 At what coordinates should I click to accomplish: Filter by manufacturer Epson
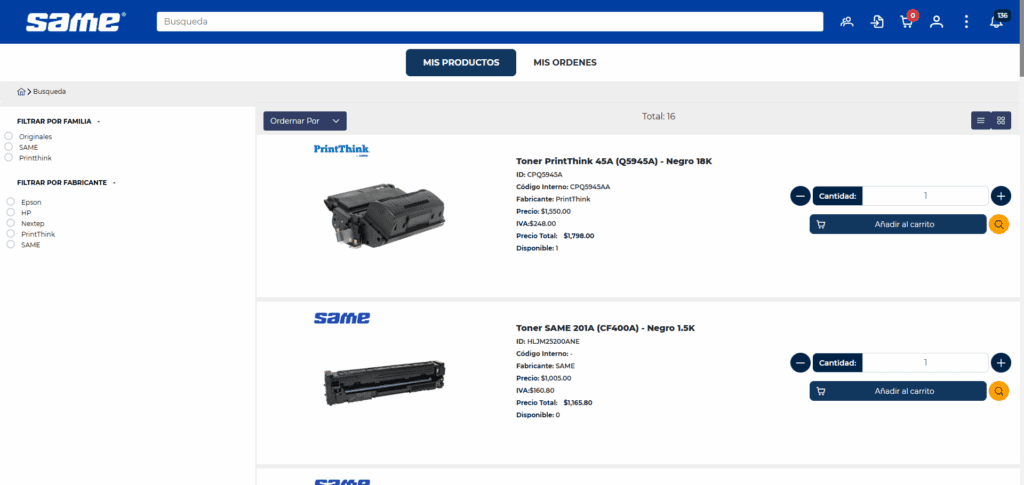click(9, 202)
